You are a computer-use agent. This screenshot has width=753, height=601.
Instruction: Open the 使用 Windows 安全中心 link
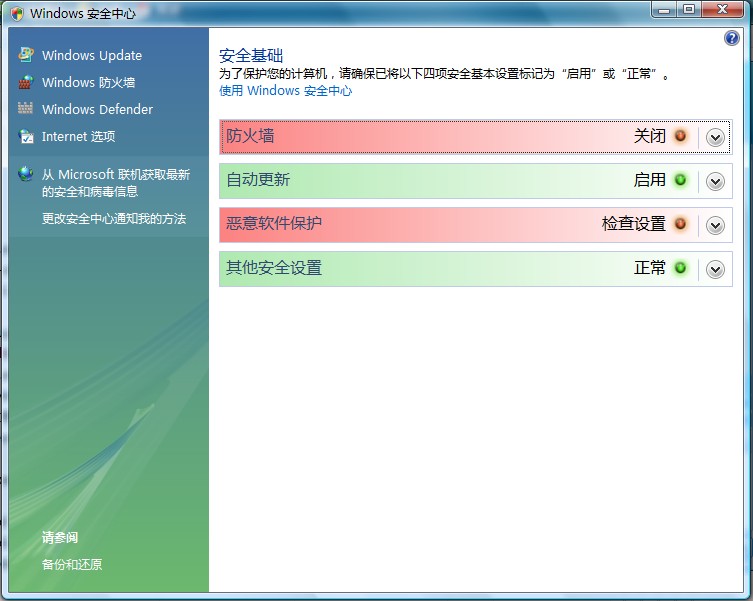pos(285,90)
